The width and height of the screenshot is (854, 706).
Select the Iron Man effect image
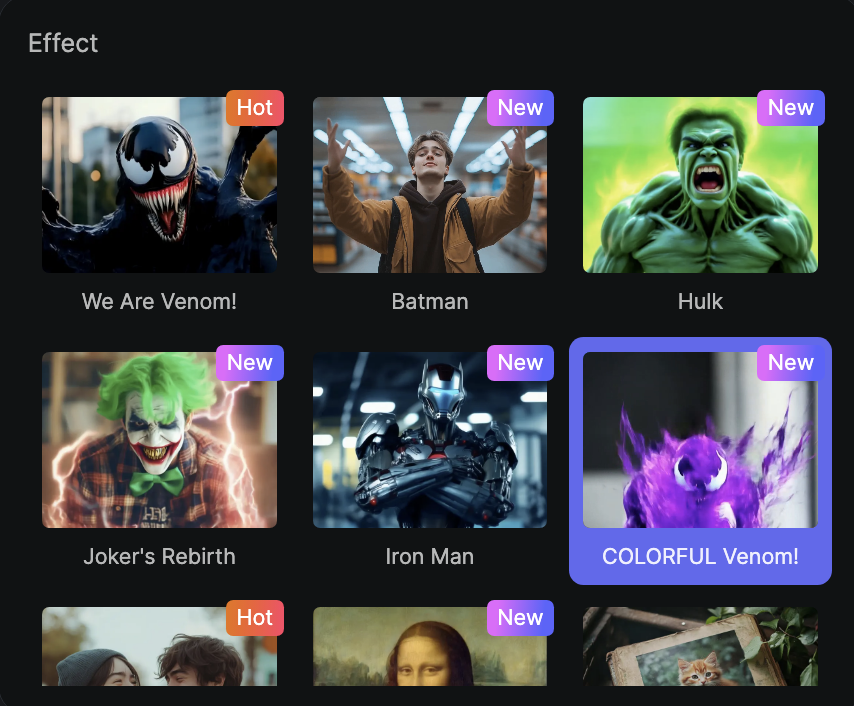point(430,440)
